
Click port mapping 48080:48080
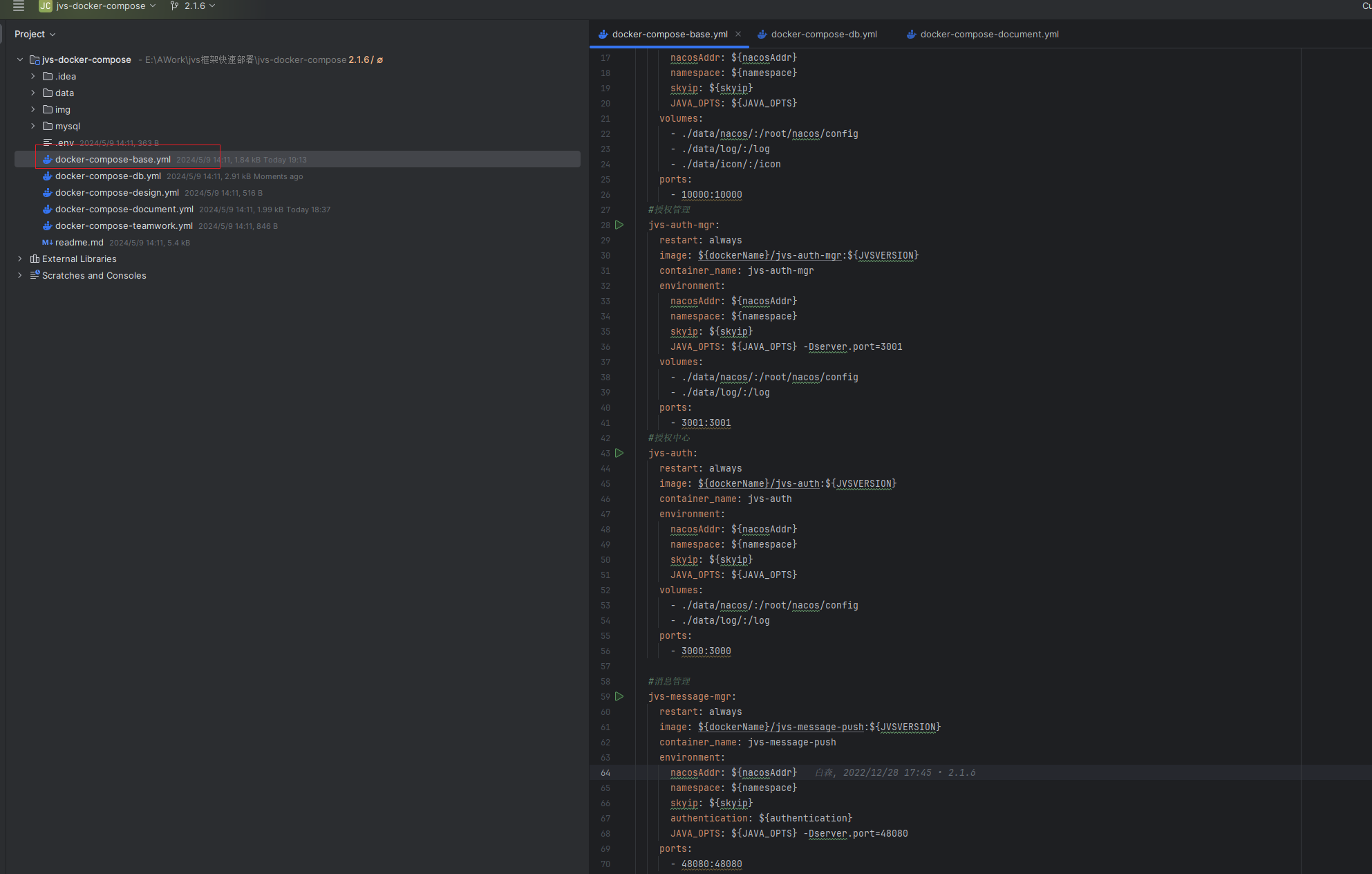coord(711,864)
